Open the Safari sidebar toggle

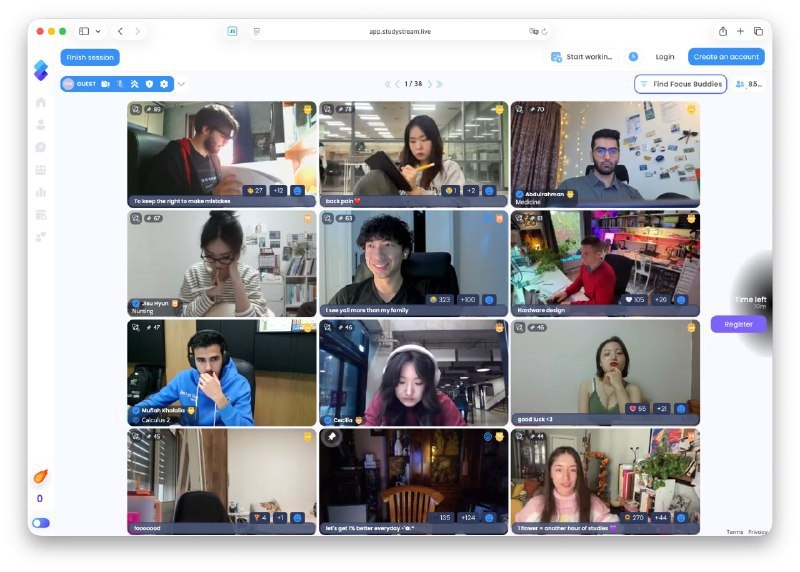click(84, 31)
